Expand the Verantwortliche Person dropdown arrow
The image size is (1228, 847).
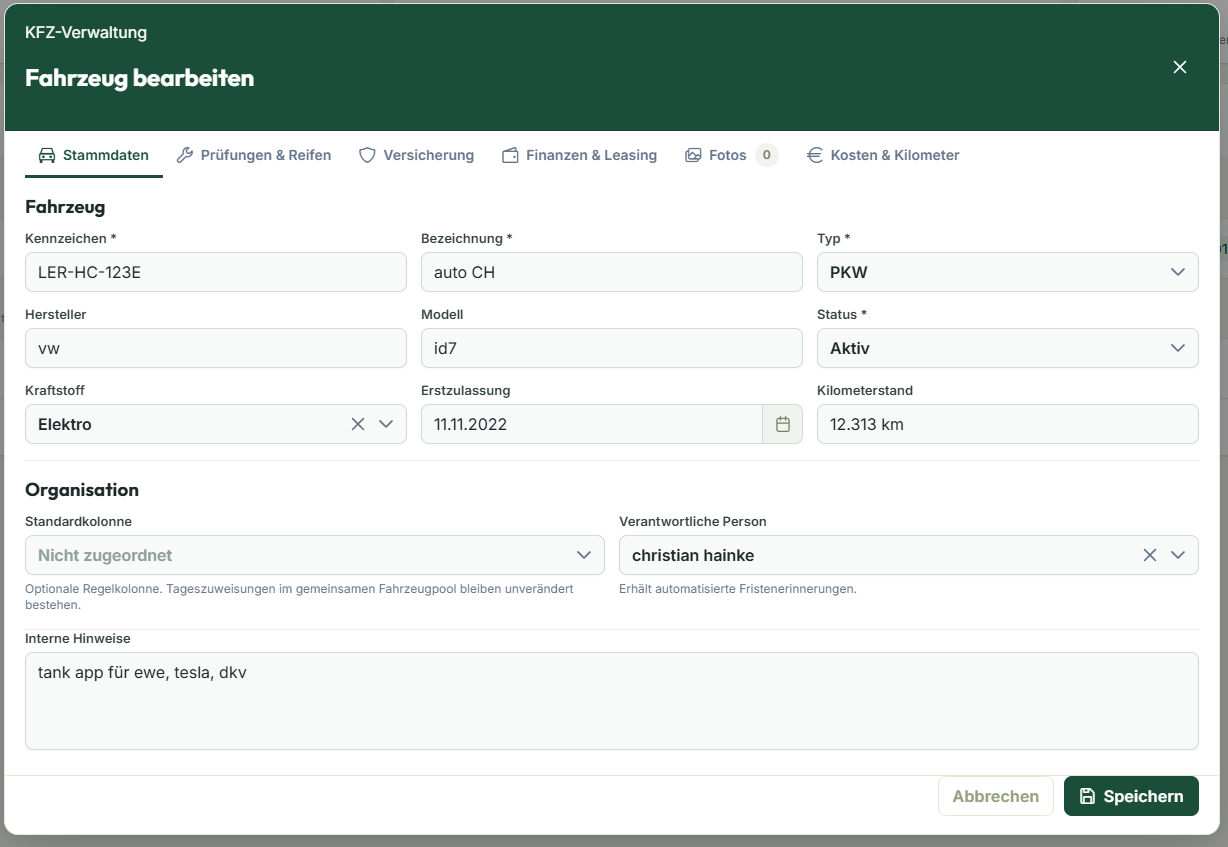[x=1178, y=555]
